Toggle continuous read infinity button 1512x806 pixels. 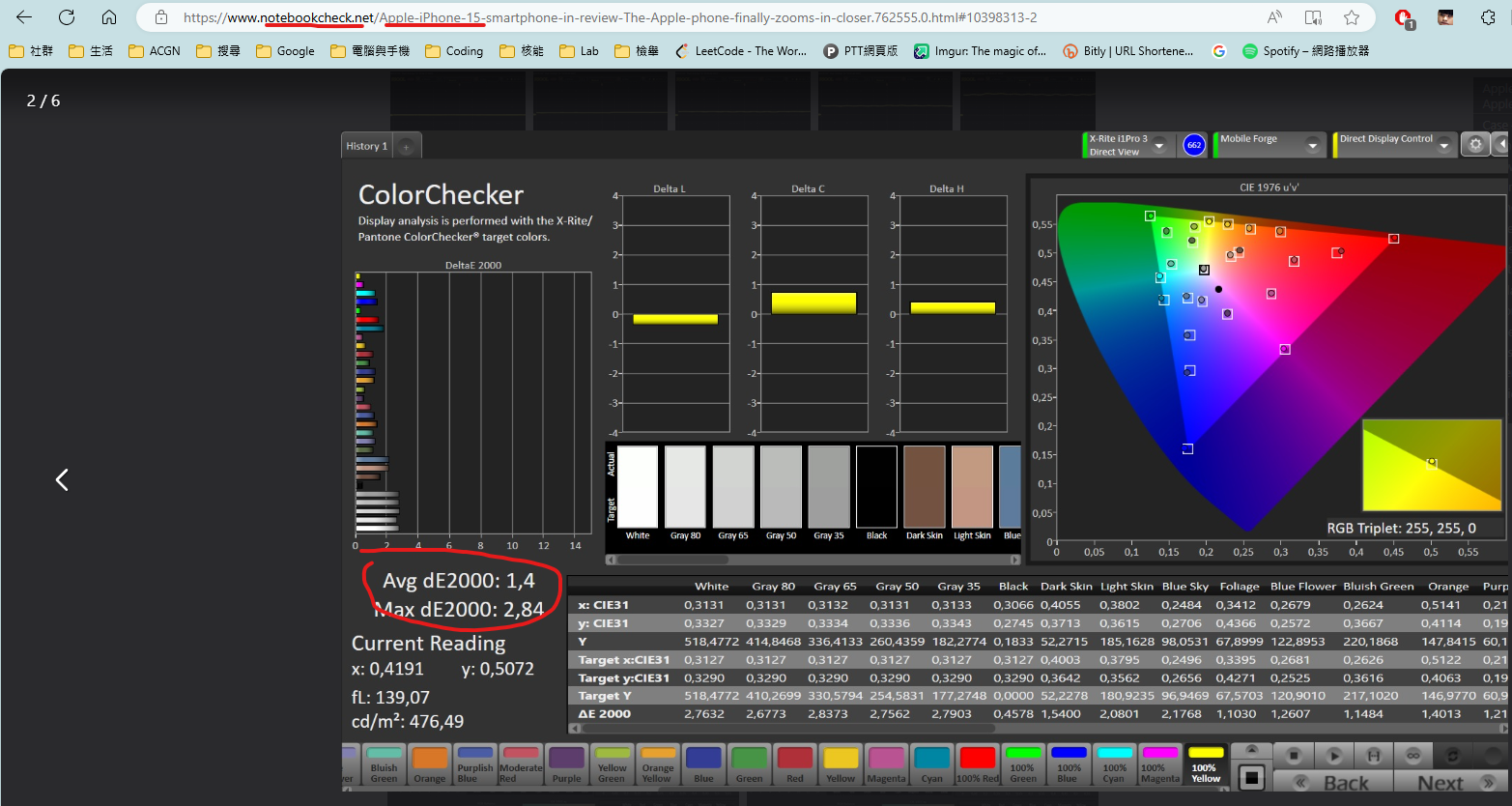pos(1412,755)
